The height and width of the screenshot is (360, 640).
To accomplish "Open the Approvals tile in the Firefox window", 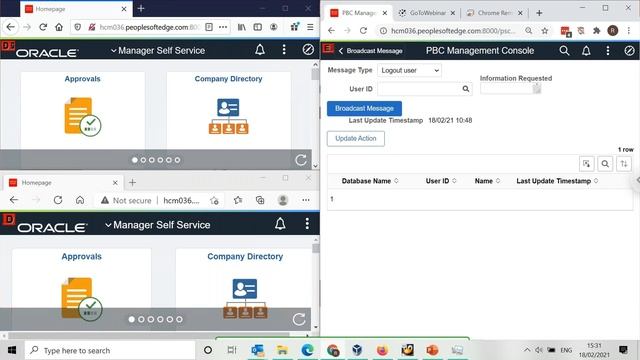I will point(82,110).
